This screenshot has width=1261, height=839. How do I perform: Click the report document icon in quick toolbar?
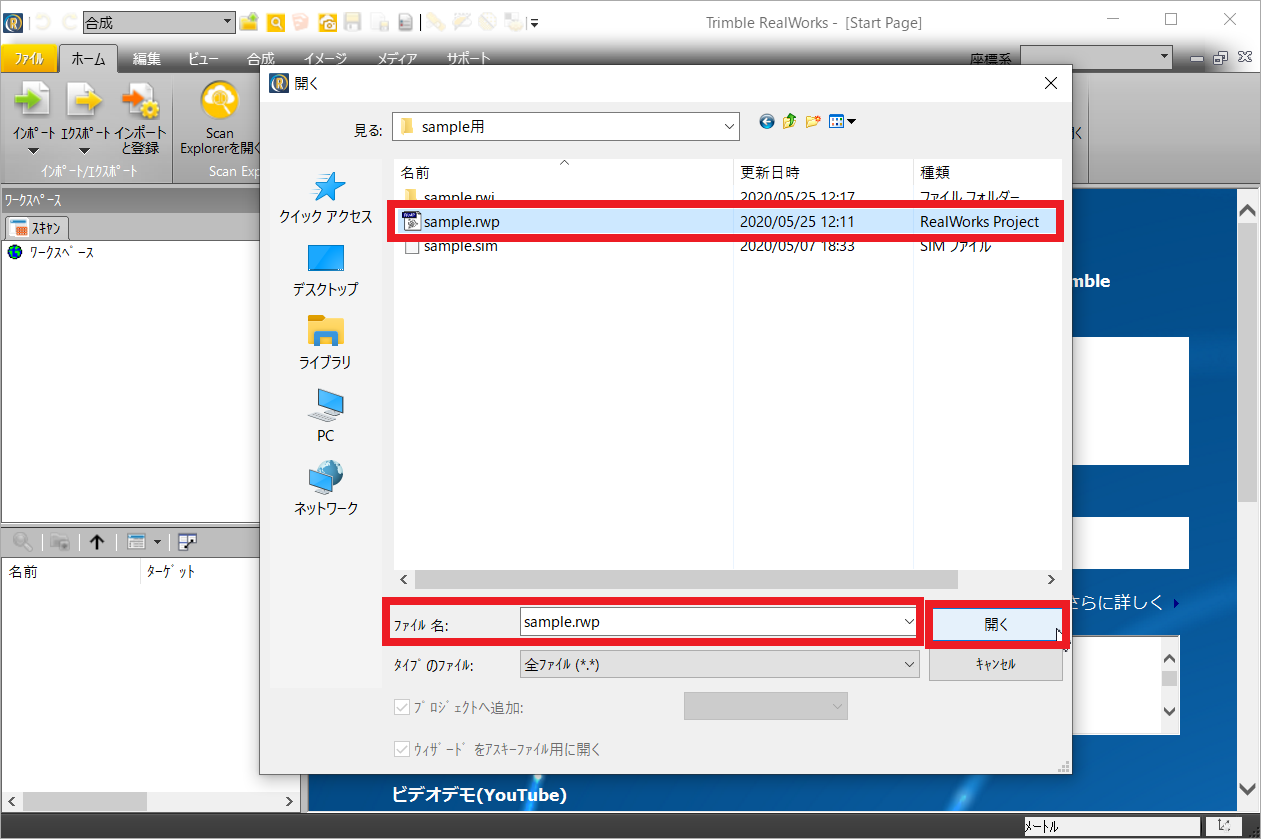(x=405, y=22)
